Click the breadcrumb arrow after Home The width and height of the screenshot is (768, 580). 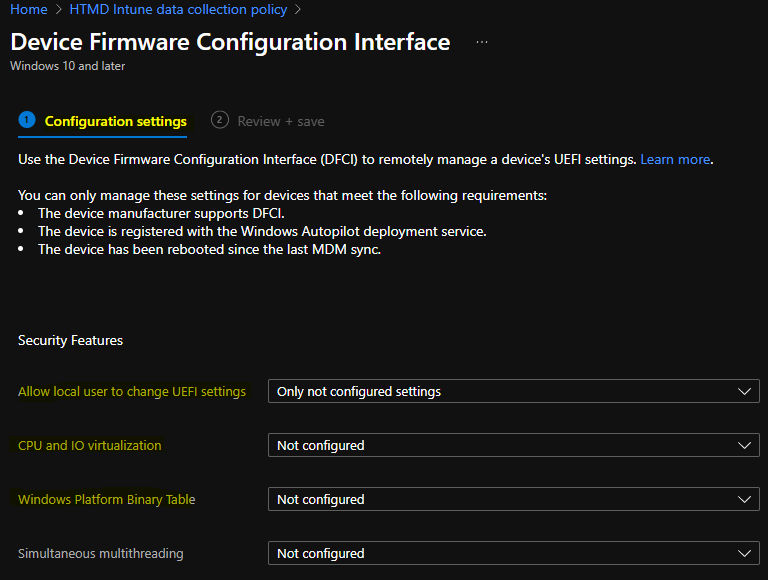pos(58,10)
